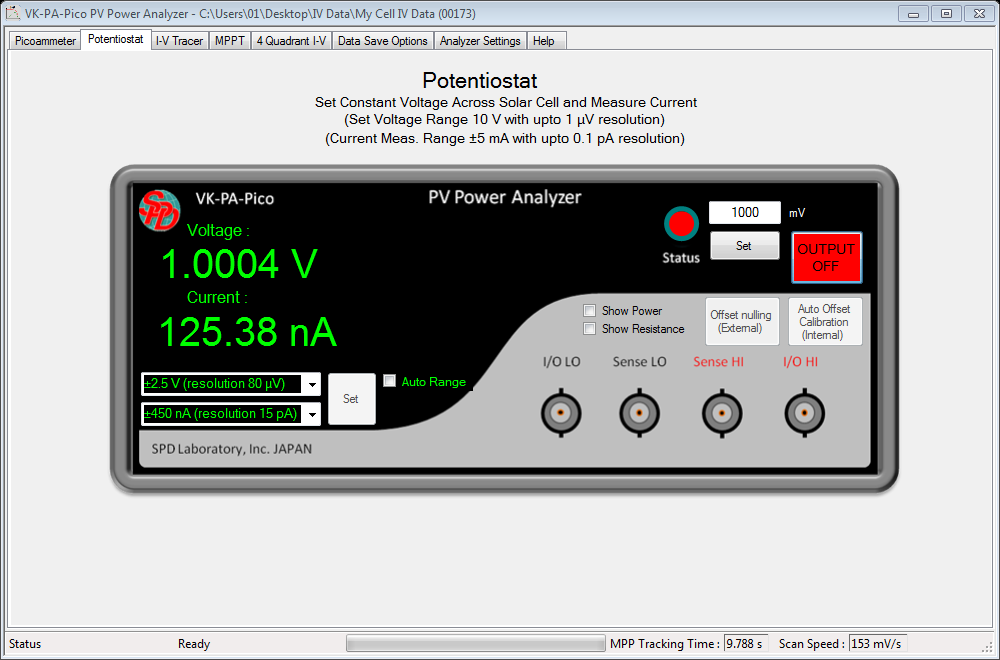Image resolution: width=1000 pixels, height=660 pixels.
Task: Click the VK-PA-Pico model label
Action: click(235, 198)
